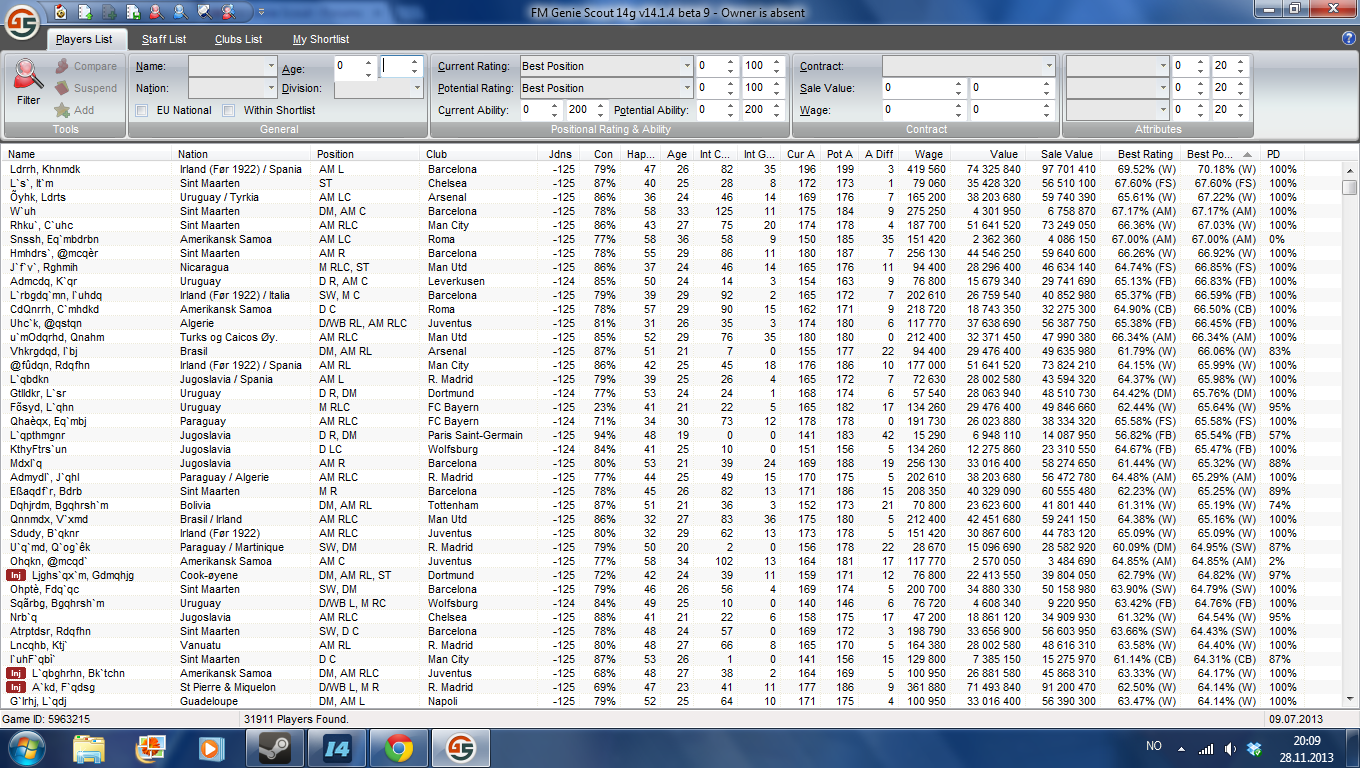Viewport: 1360px width, 768px height.
Task: Click the blue staff search toolbar icon
Action: 180,12
